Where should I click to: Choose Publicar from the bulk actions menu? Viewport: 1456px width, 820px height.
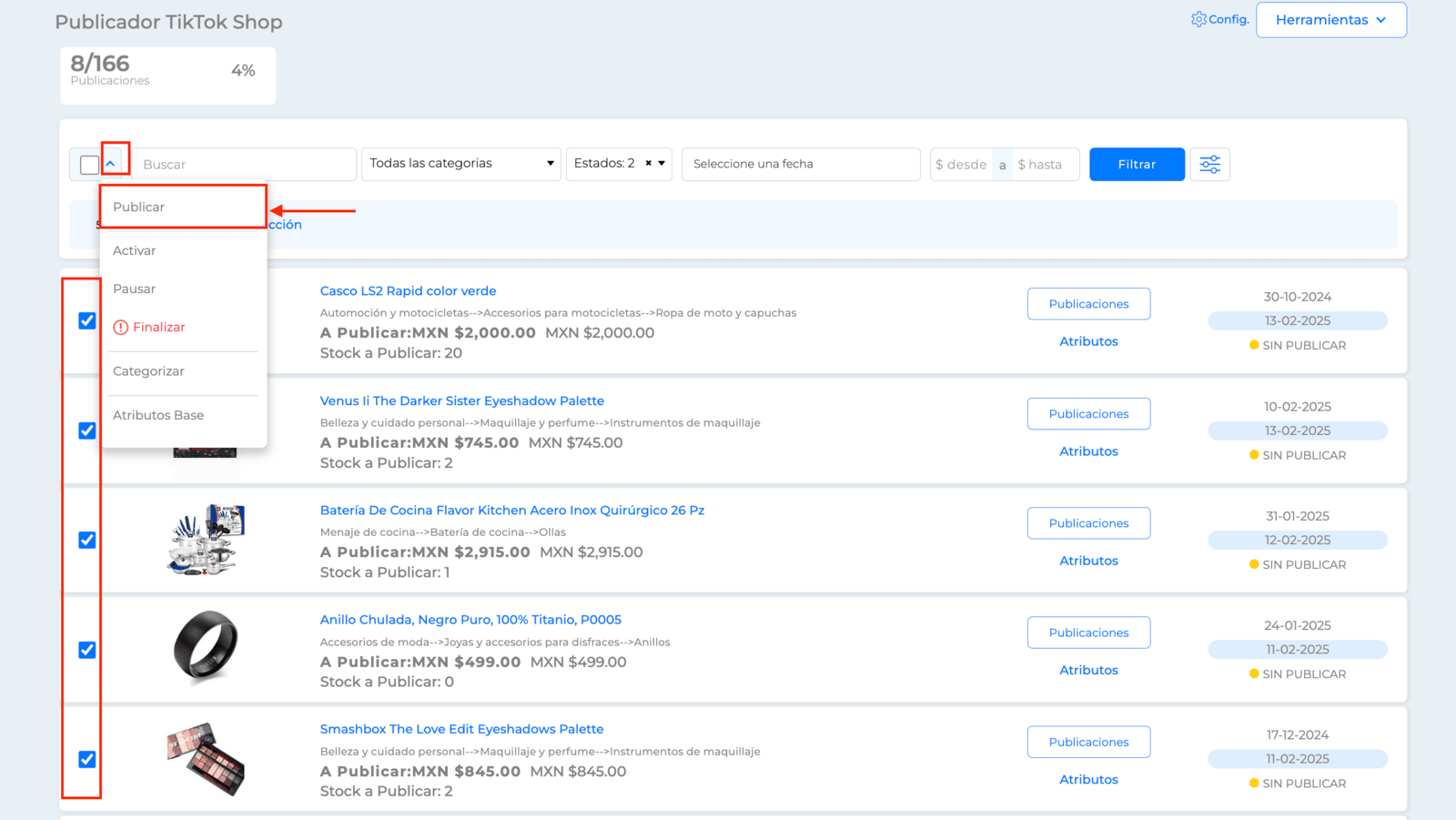pyautogui.click(x=183, y=207)
